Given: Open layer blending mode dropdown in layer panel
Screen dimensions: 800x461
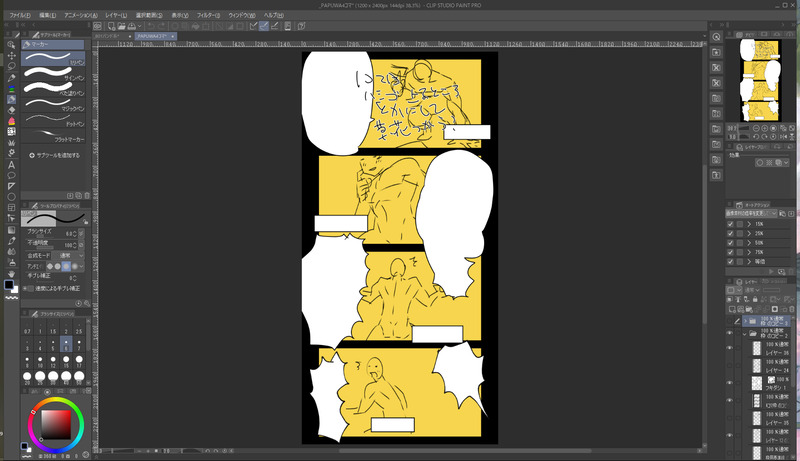Looking at the screenshot, I should pos(752,290).
